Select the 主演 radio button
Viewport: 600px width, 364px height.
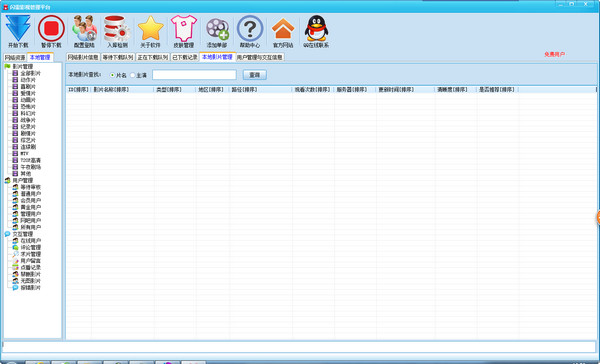133,75
